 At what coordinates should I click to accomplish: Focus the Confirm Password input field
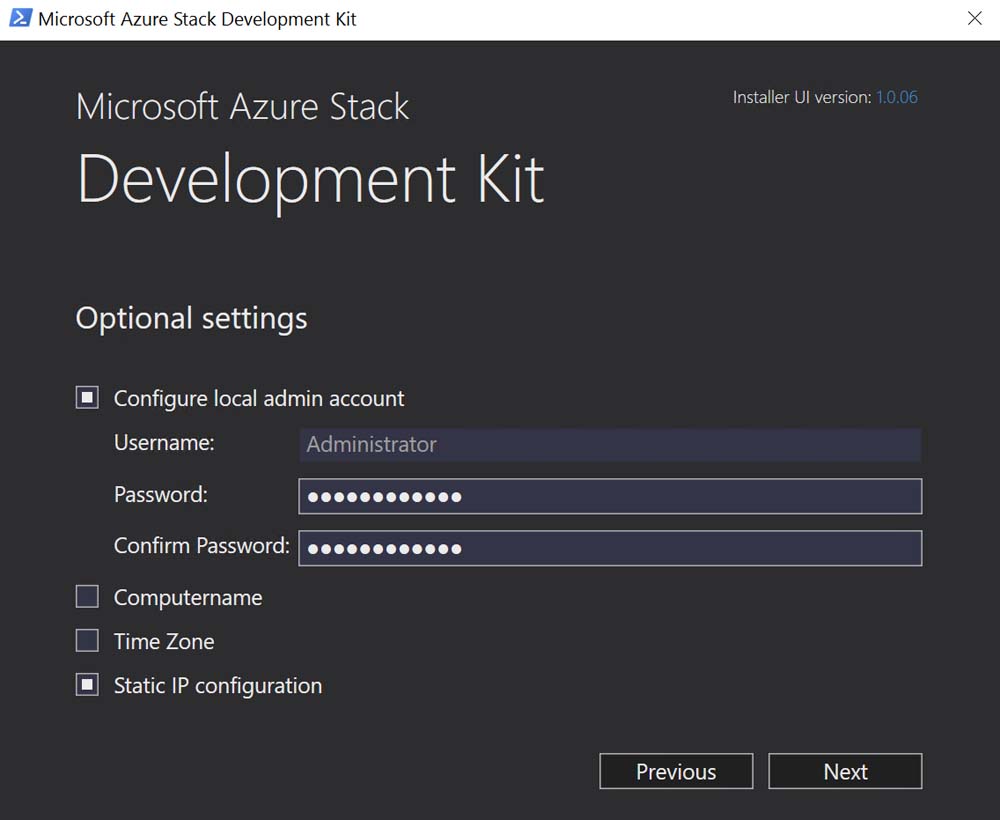[x=609, y=548]
